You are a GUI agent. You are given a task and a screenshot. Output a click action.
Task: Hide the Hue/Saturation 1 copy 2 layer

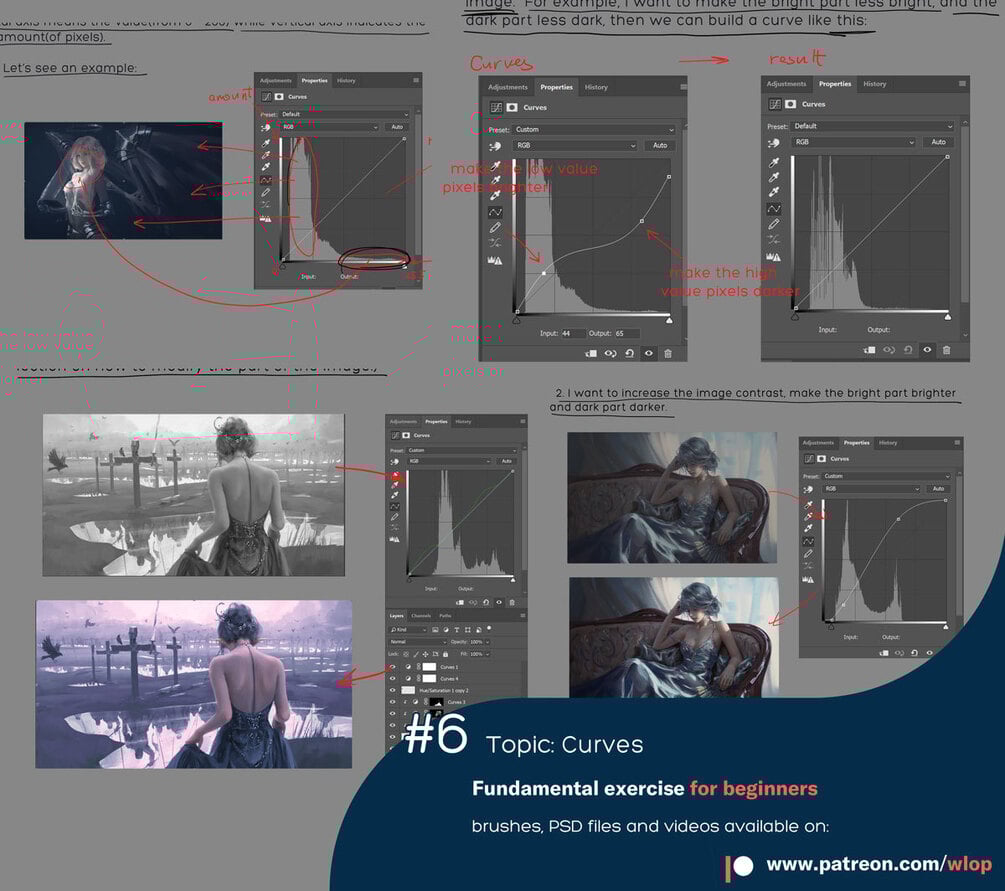pyautogui.click(x=393, y=690)
